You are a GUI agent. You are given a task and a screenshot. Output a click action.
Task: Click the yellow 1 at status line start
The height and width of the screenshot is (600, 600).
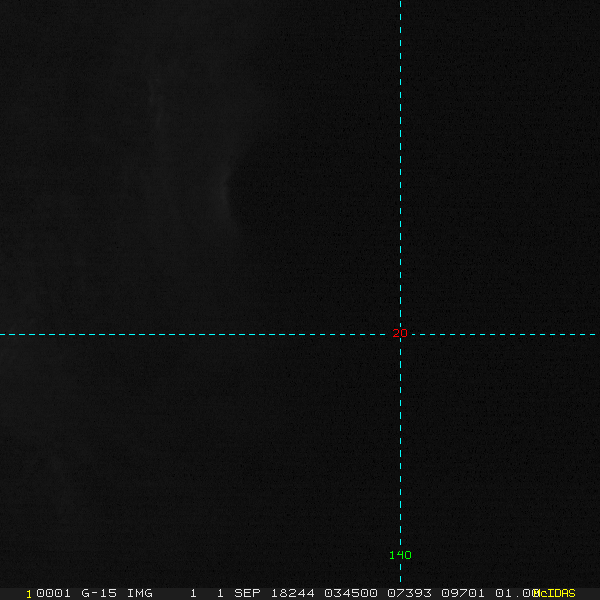coord(29,593)
